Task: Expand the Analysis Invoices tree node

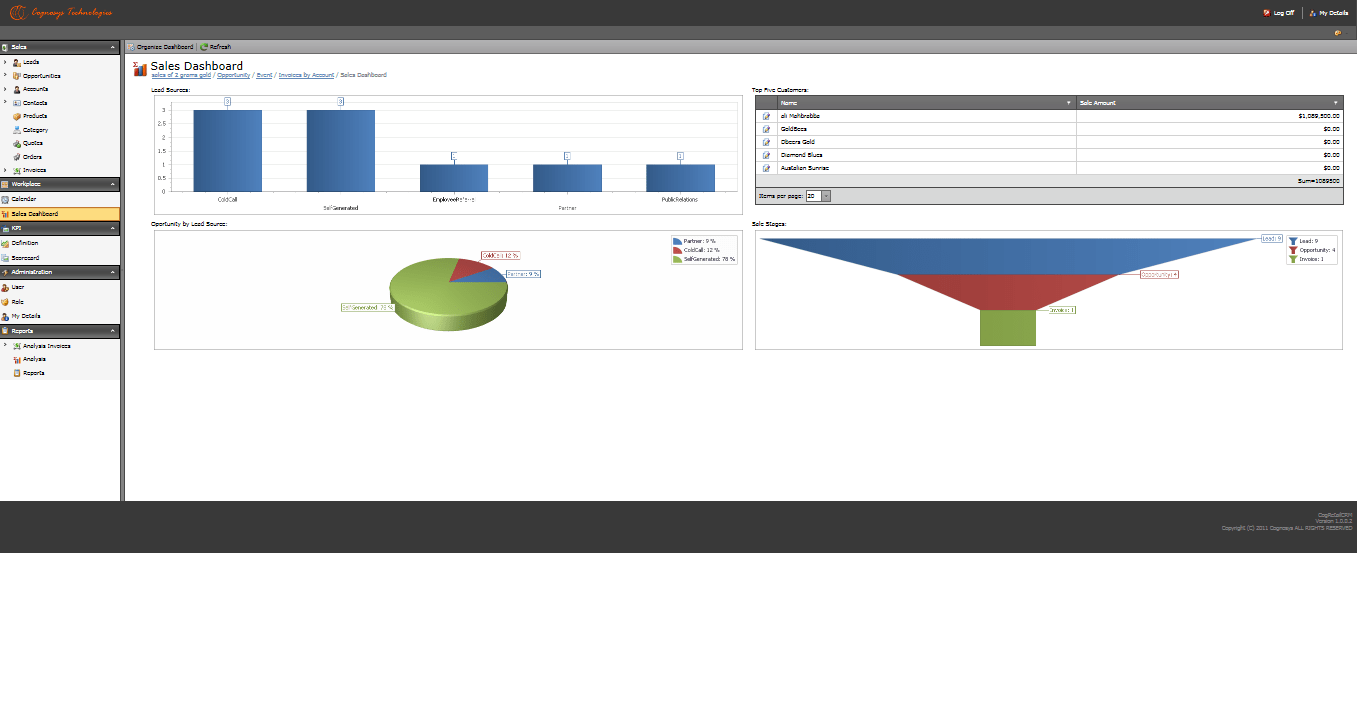Action: pyautogui.click(x=5, y=345)
